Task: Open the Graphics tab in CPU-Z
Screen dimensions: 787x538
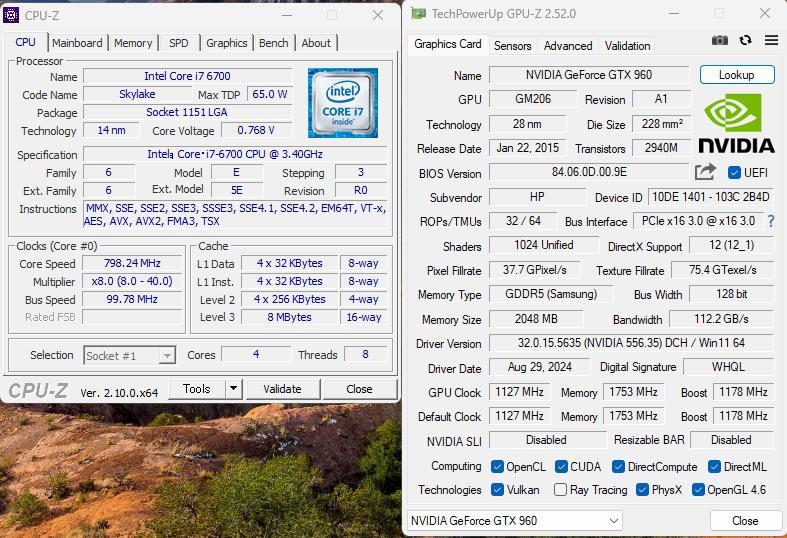Action: [226, 43]
